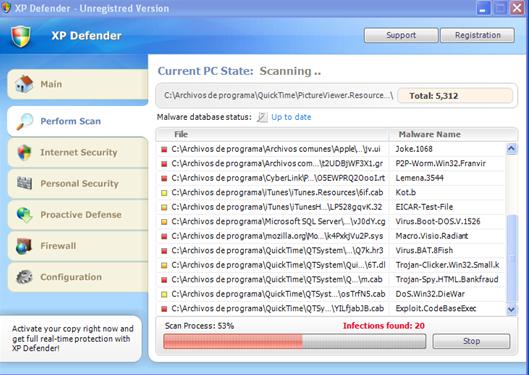Viewport: 529px width, 375px height.
Task: Select the P2P-Worm.Win32.Franvir malware name
Action: 440,164
